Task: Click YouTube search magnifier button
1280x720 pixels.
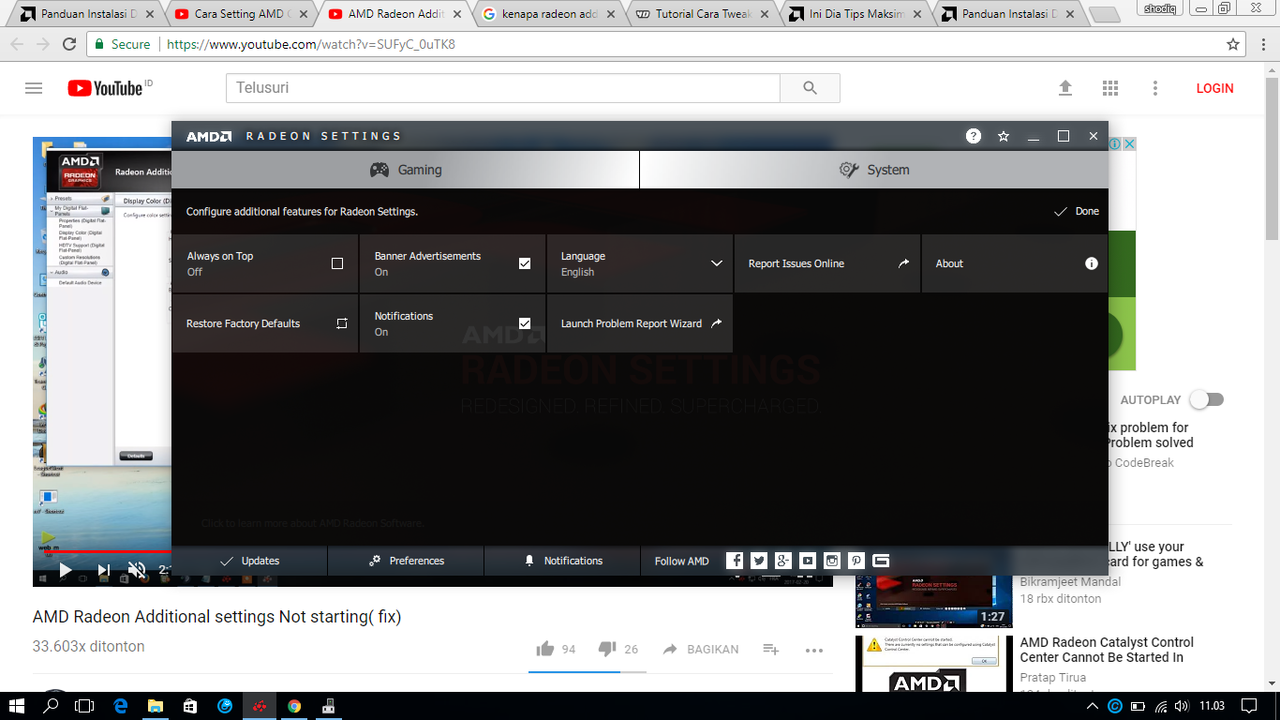Action: point(810,88)
